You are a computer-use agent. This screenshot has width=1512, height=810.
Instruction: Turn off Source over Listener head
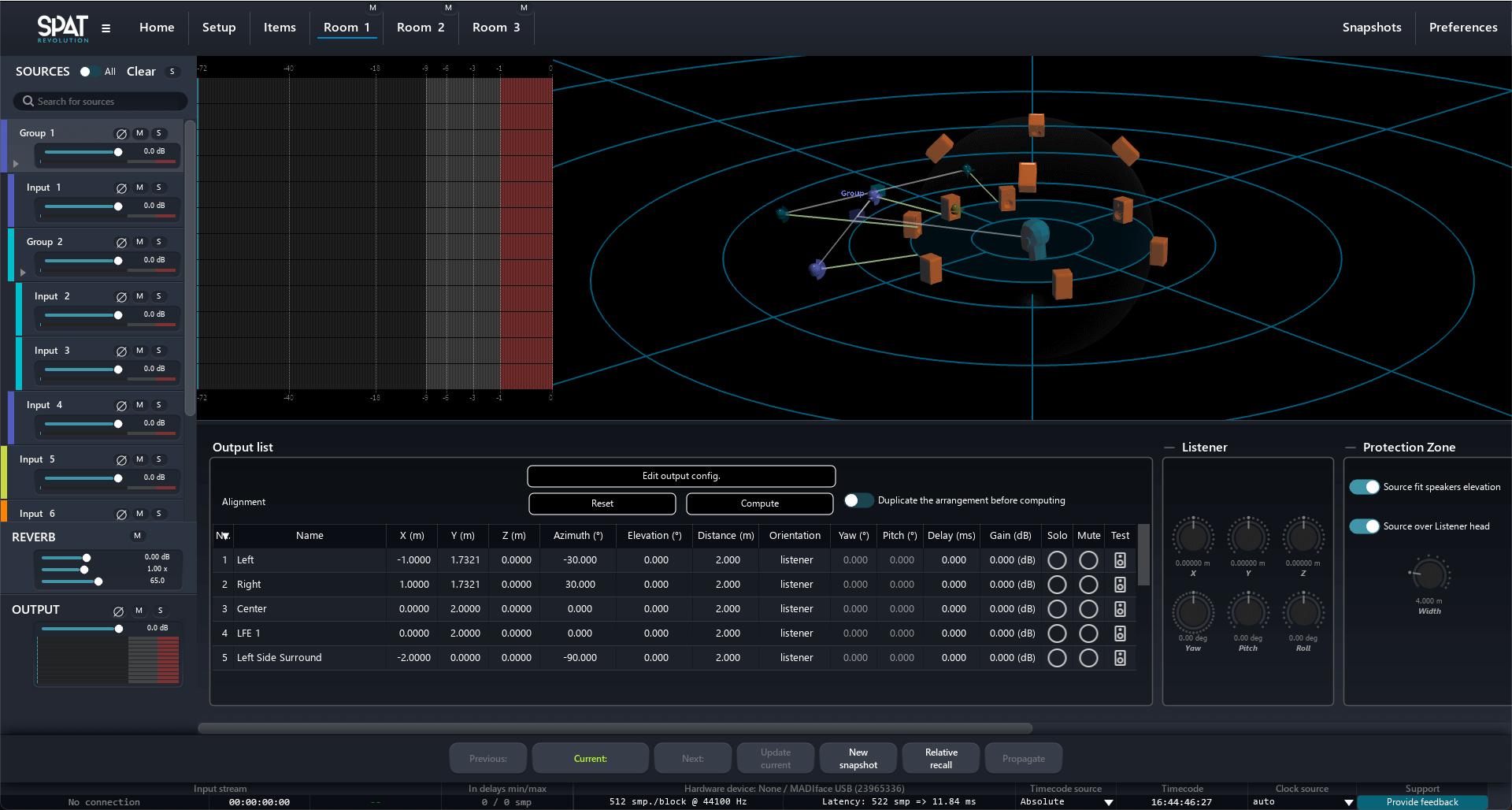tap(1364, 526)
